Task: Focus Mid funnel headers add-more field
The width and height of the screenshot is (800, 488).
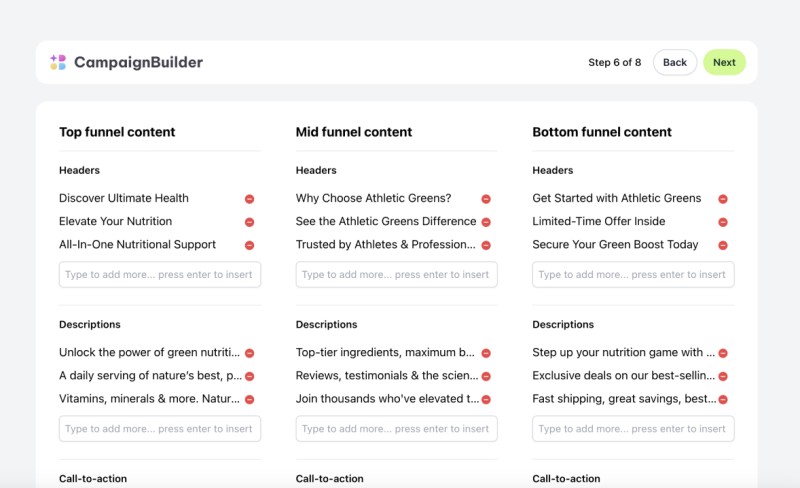Action: (x=396, y=275)
